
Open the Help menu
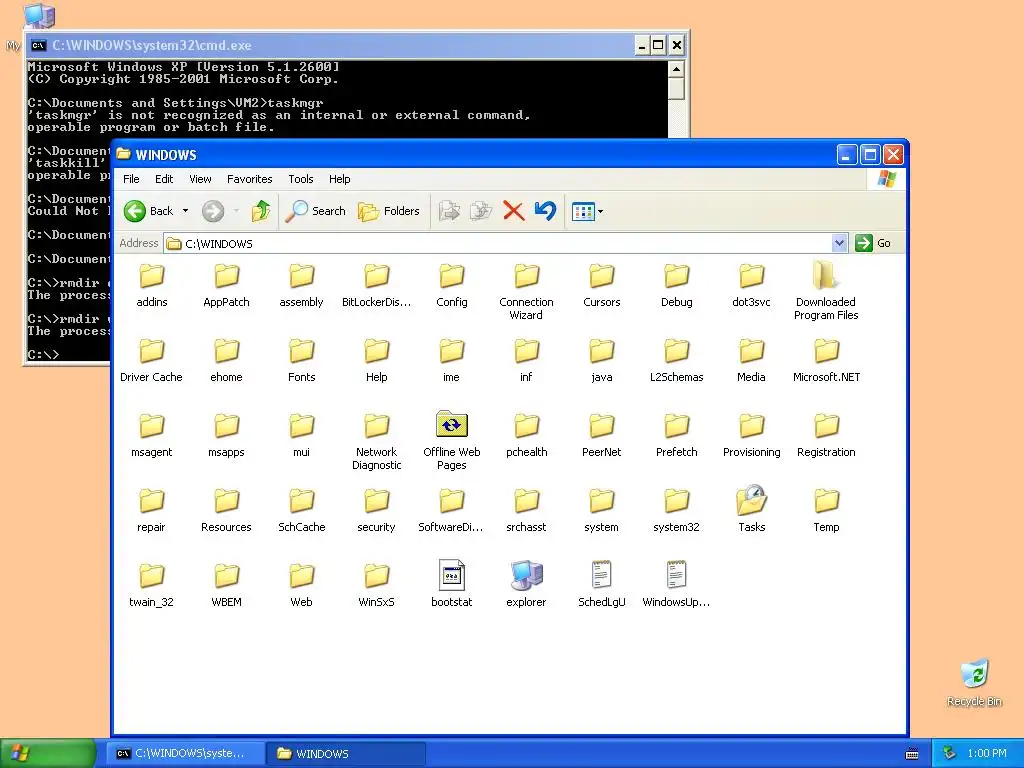339,179
